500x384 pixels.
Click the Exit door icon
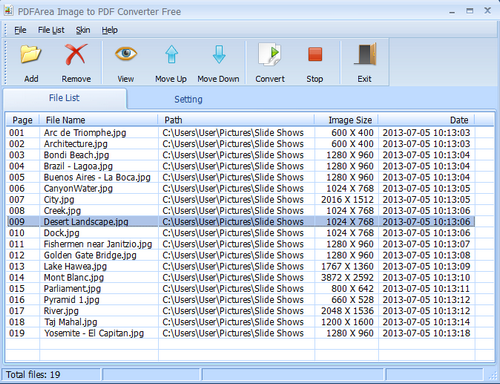365,54
